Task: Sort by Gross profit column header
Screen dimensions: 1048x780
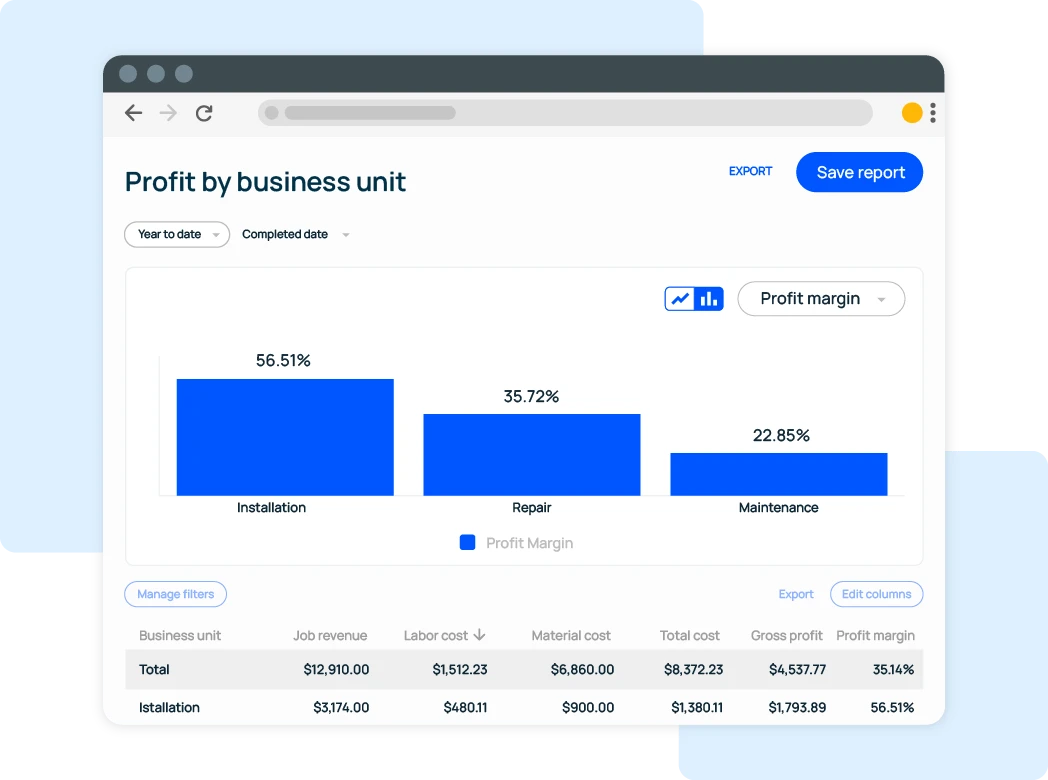Action: [787, 636]
